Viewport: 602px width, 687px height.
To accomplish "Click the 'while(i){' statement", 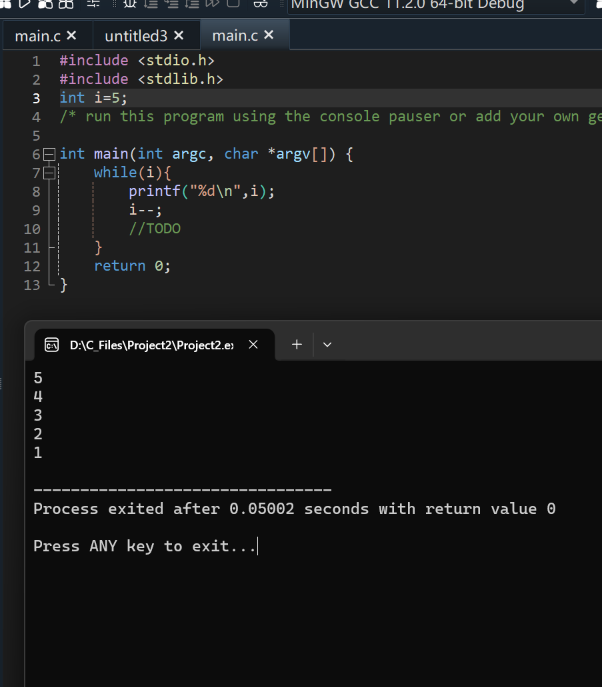I will click(x=132, y=173).
